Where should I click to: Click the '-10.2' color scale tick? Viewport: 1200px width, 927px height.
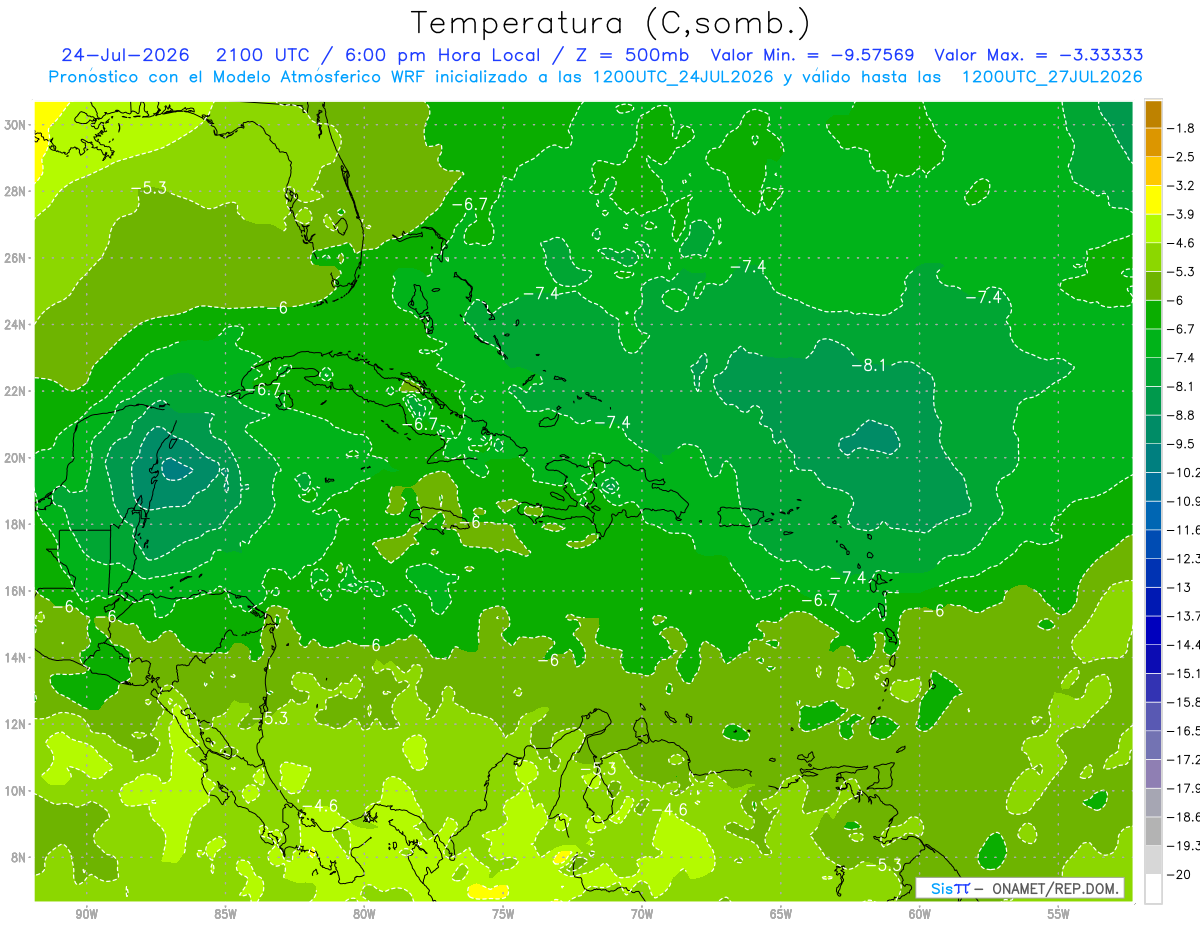coord(1185,472)
